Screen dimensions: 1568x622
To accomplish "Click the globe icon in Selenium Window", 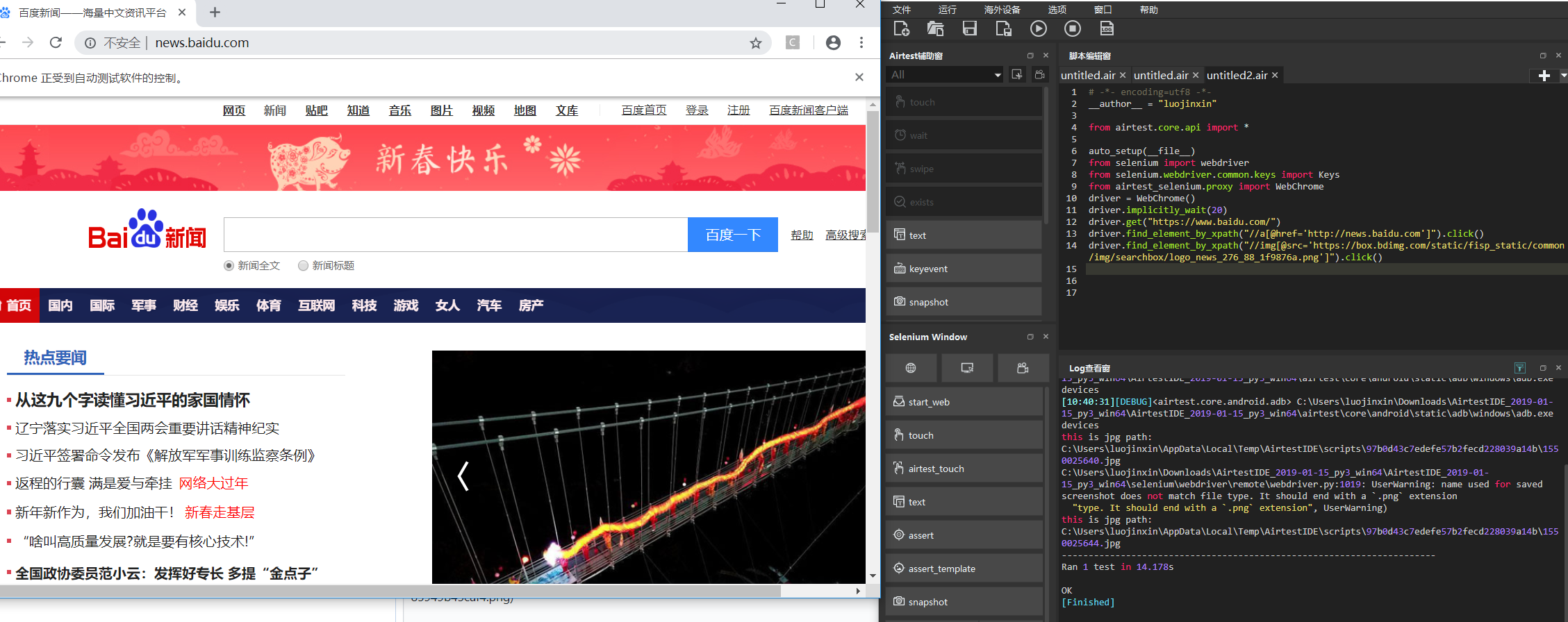I will tap(911, 368).
